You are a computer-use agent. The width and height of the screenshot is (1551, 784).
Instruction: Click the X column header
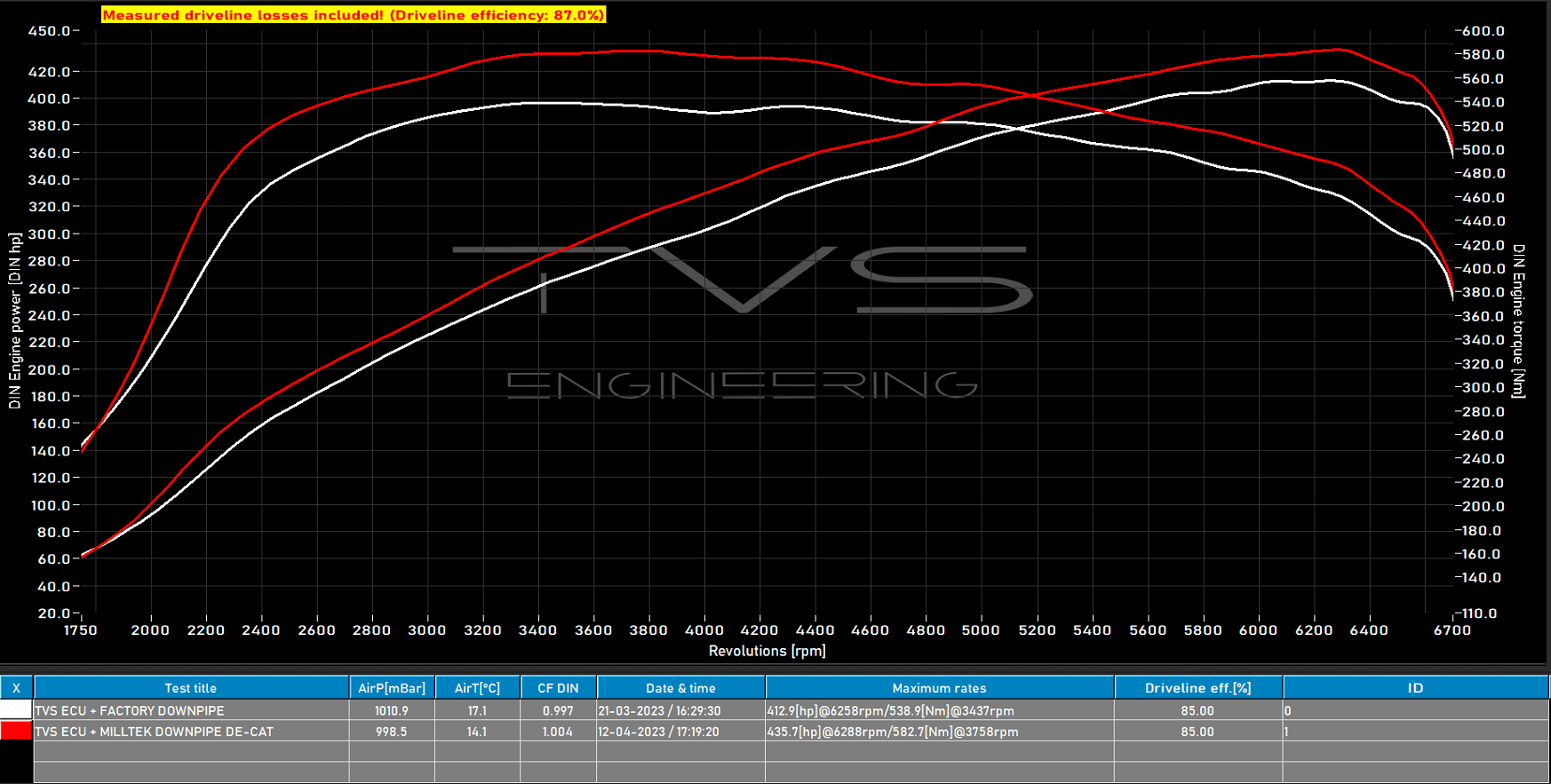[x=16, y=688]
